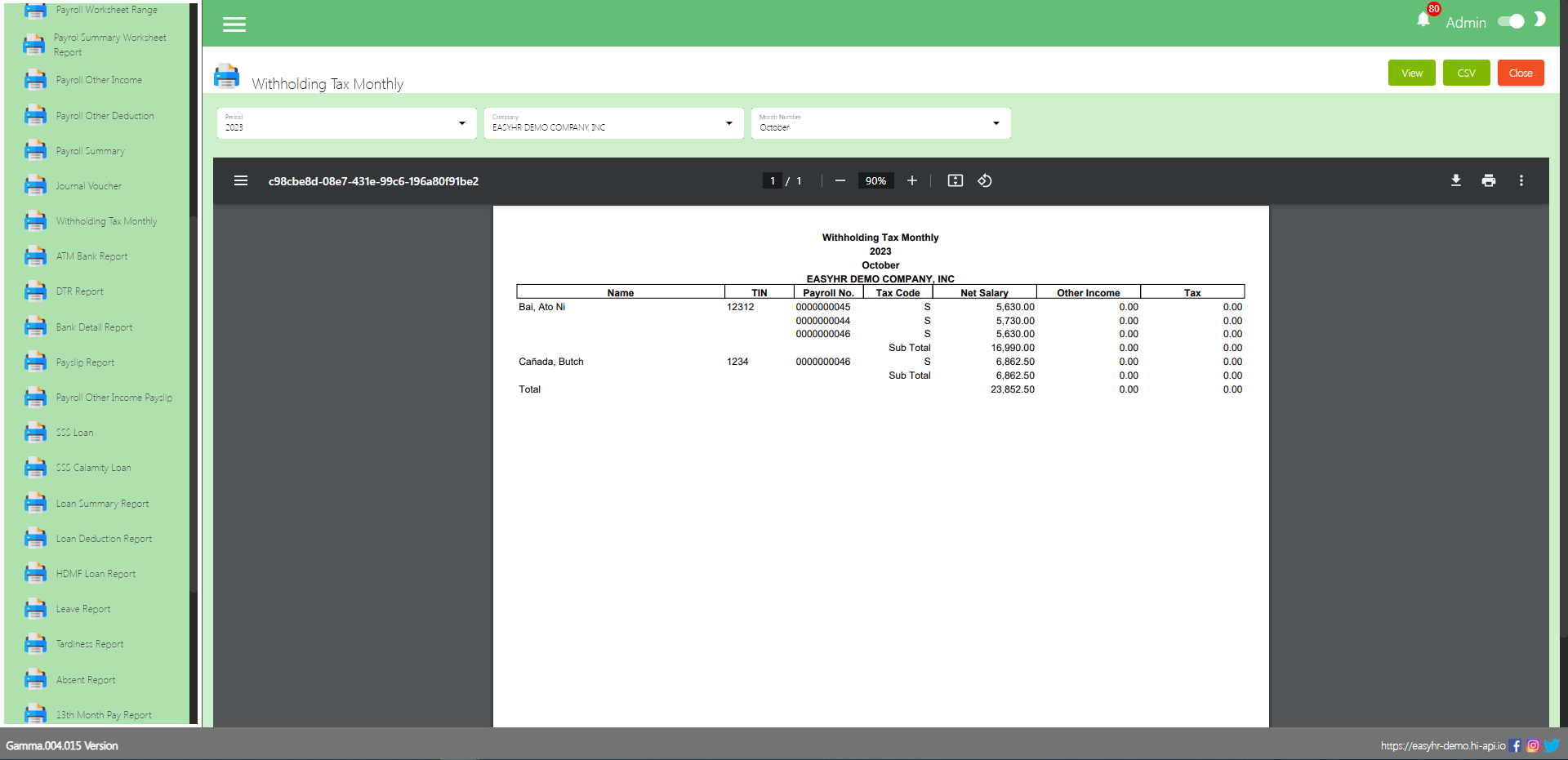The width and height of the screenshot is (1568, 760).
Task: Zoom in the PDF with plus icon
Action: click(x=912, y=180)
